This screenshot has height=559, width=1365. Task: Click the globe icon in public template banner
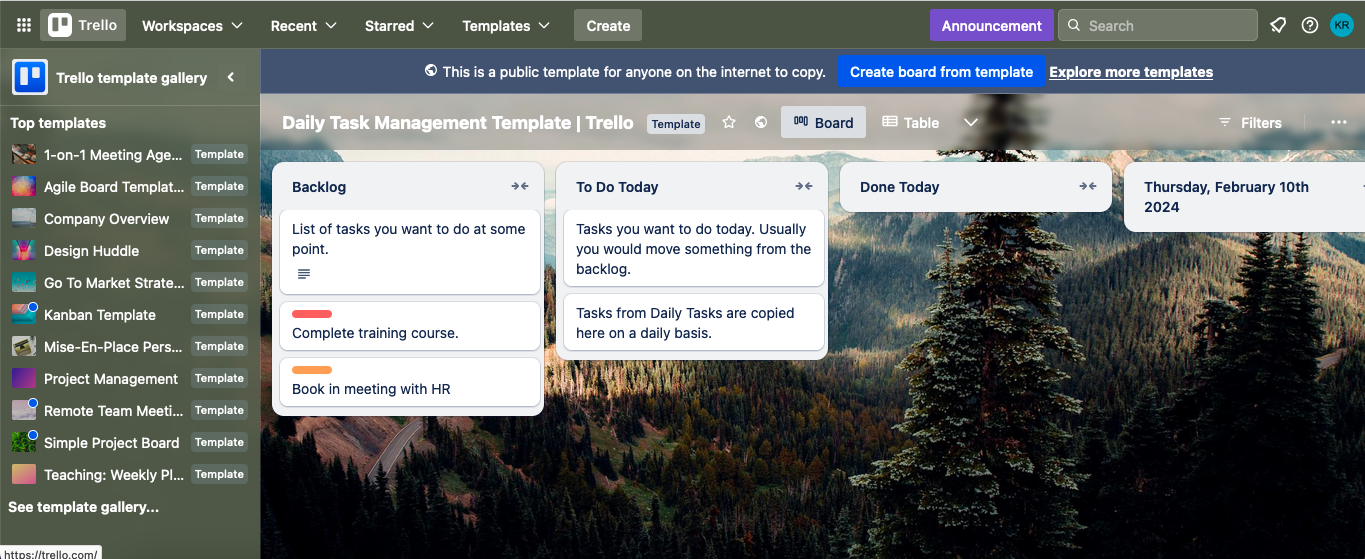(x=431, y=71)
